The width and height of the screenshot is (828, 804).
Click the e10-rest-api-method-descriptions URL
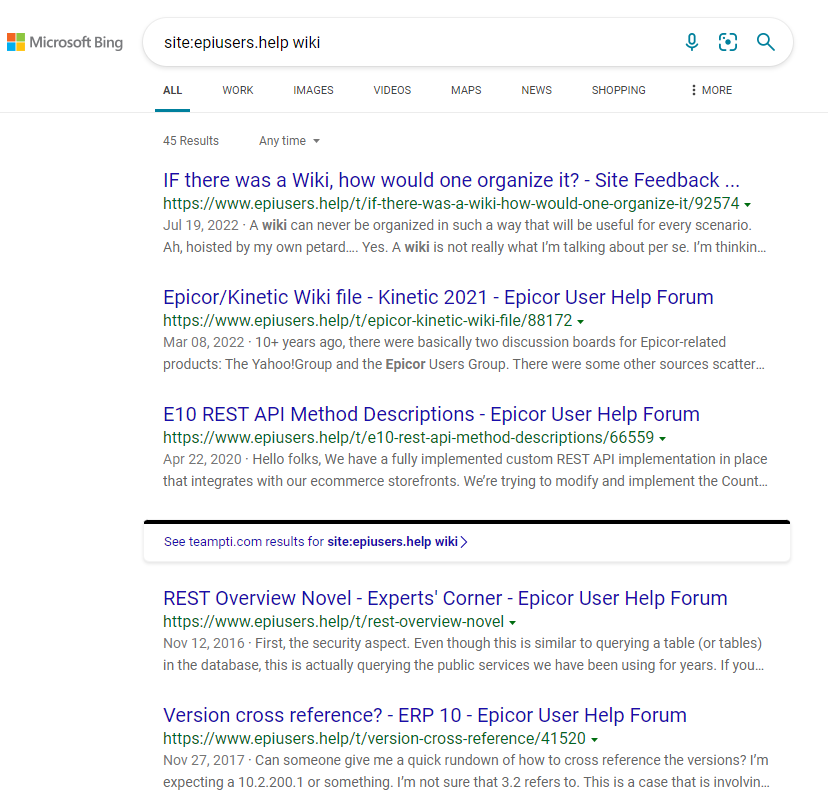[x=408, y=438]
